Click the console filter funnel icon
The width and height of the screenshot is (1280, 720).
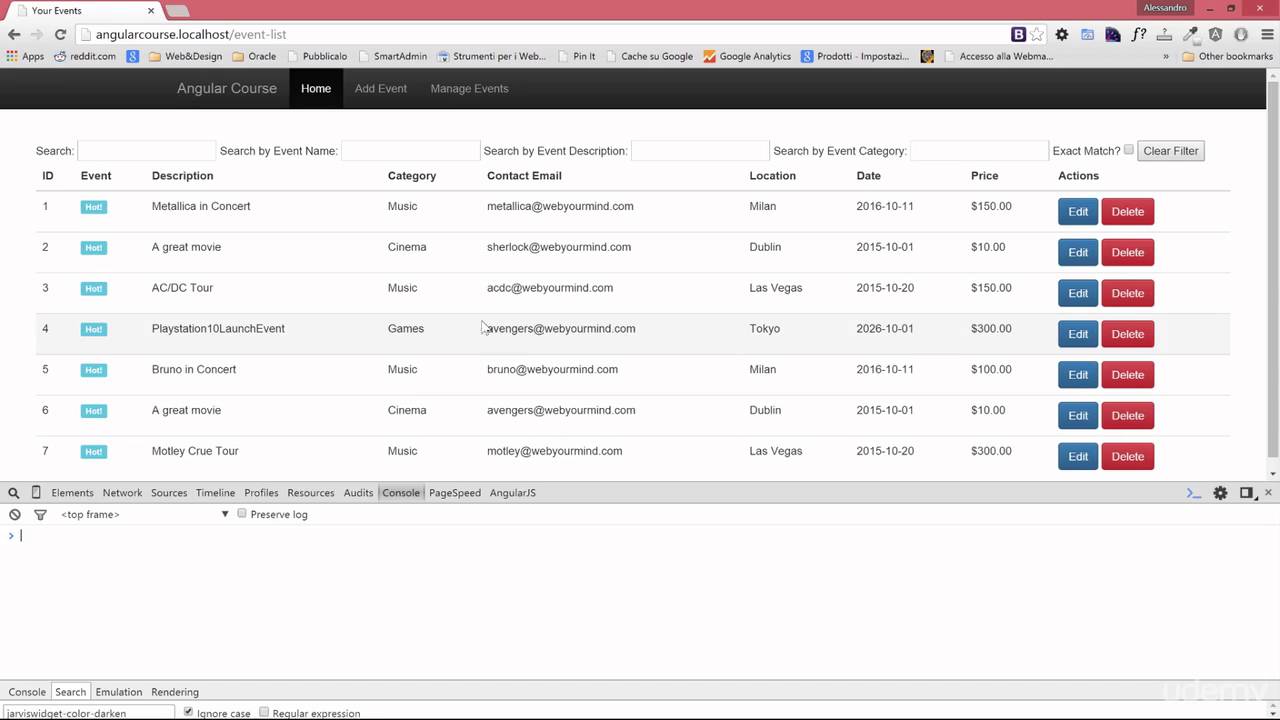40,515
